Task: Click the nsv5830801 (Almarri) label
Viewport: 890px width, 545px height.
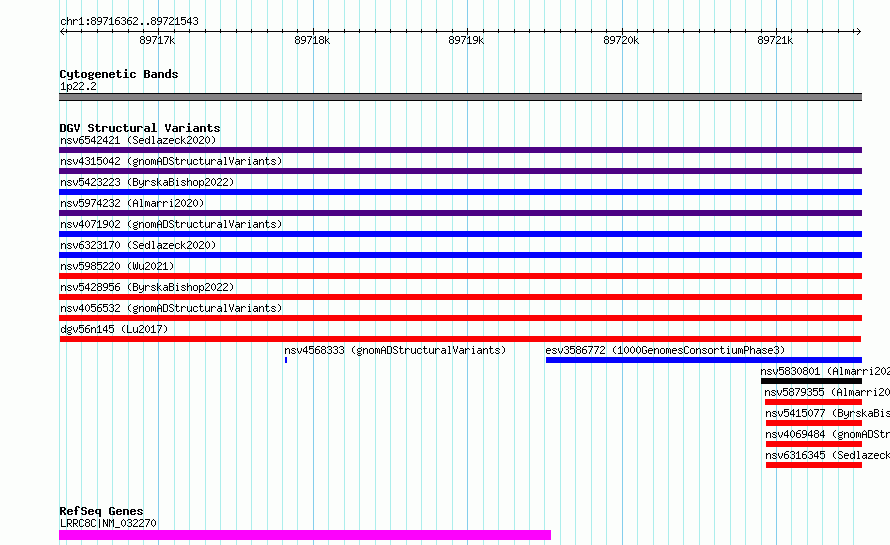Action: click(x=825, y=371)
